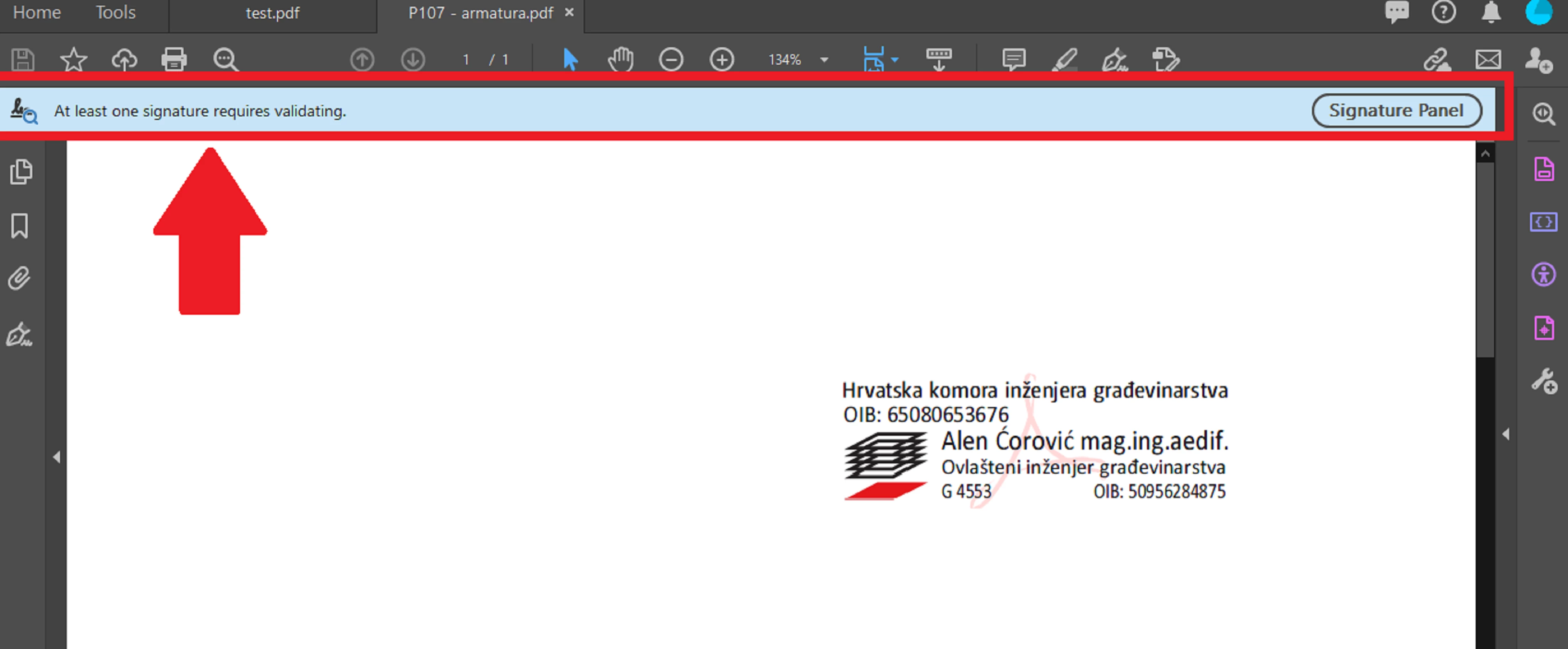Open the fit page options dropdown arrow
Screen dimensions: 1568x649
895,60
